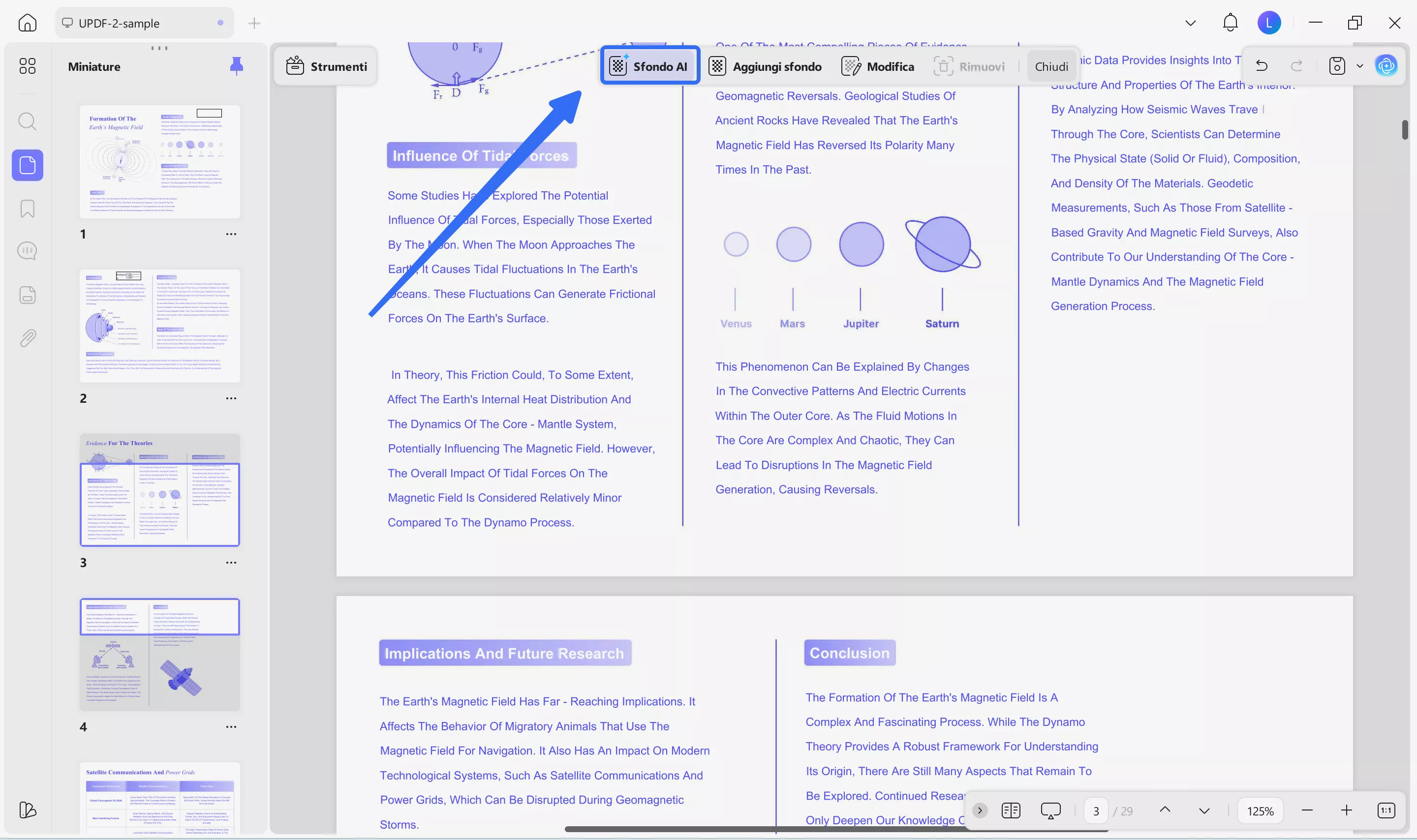1417x840 pixels.
Task: Switch to two-page layout view
Action: click(1011, 810)
